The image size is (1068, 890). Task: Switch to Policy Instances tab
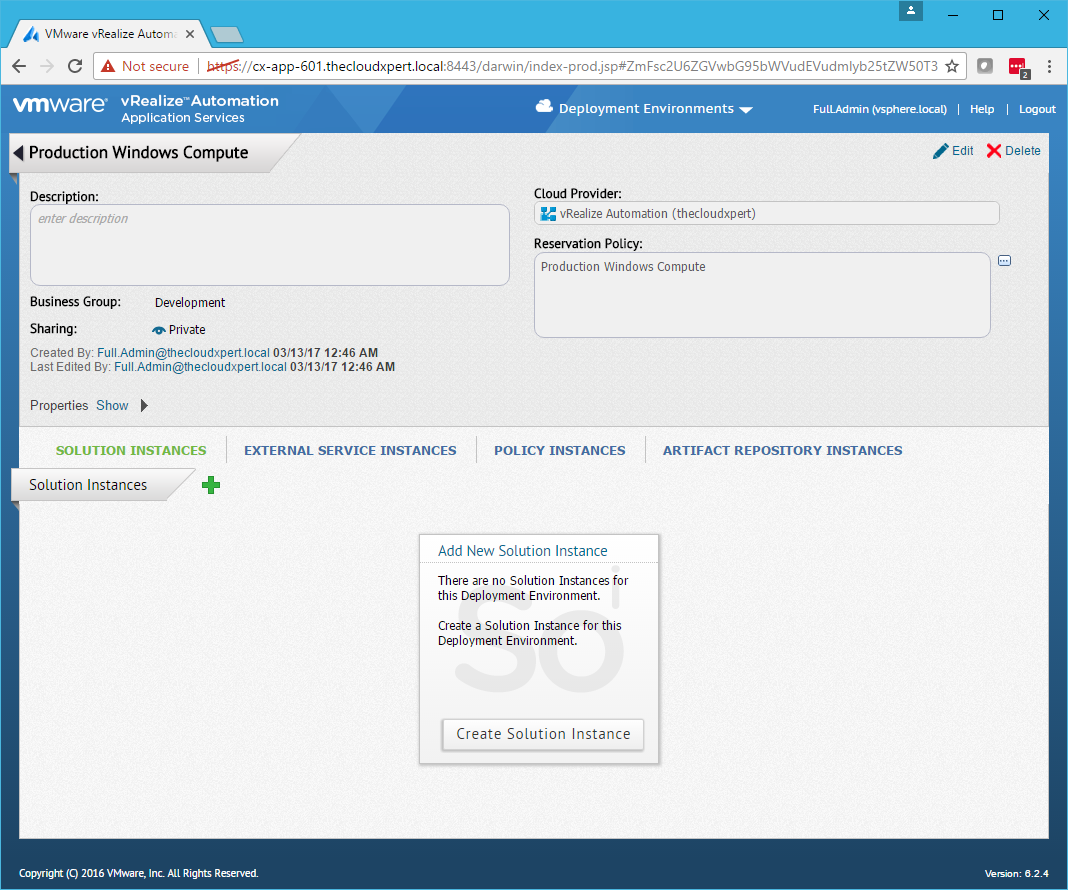560,451
